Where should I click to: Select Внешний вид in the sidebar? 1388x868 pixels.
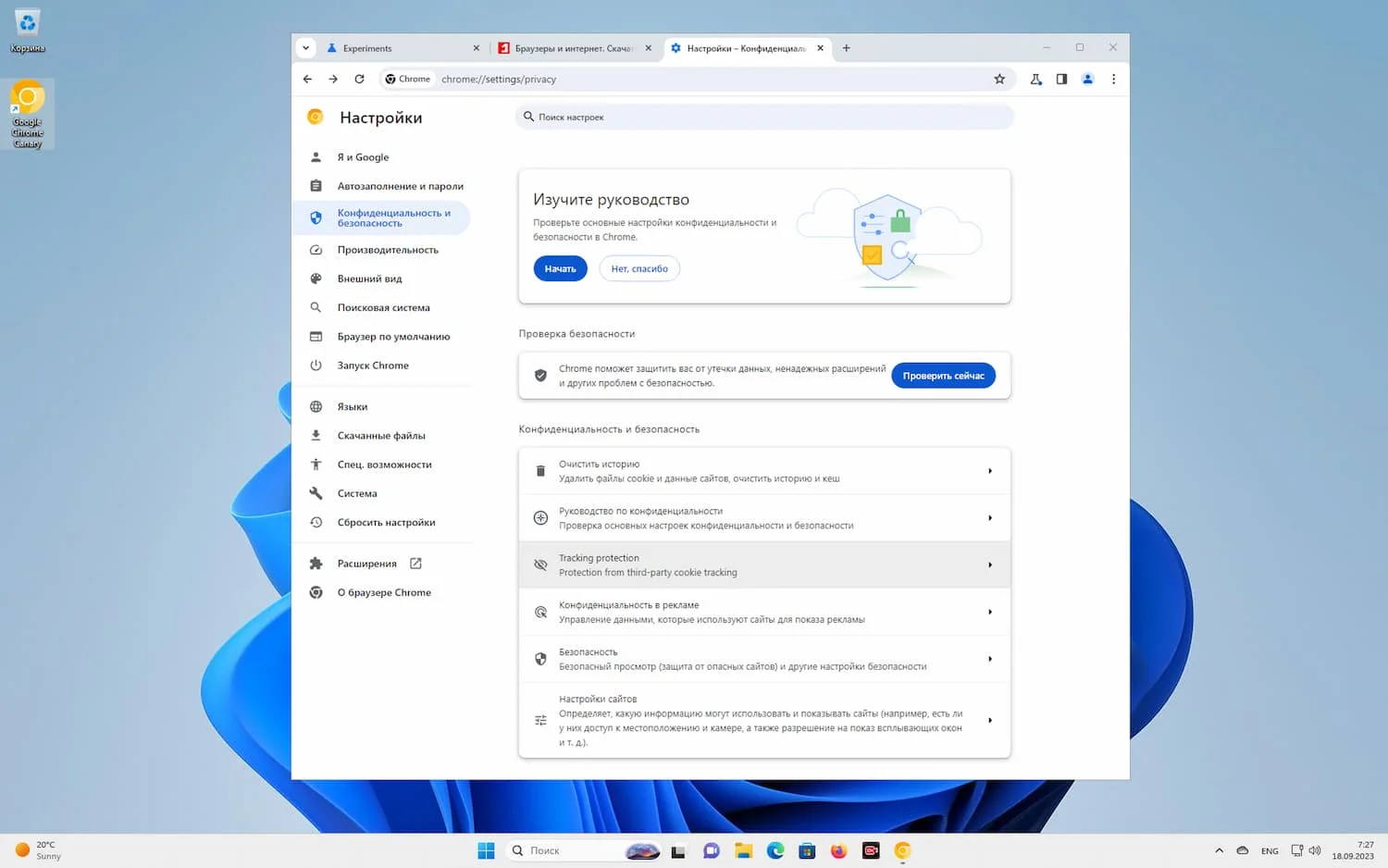click(369, 279)
